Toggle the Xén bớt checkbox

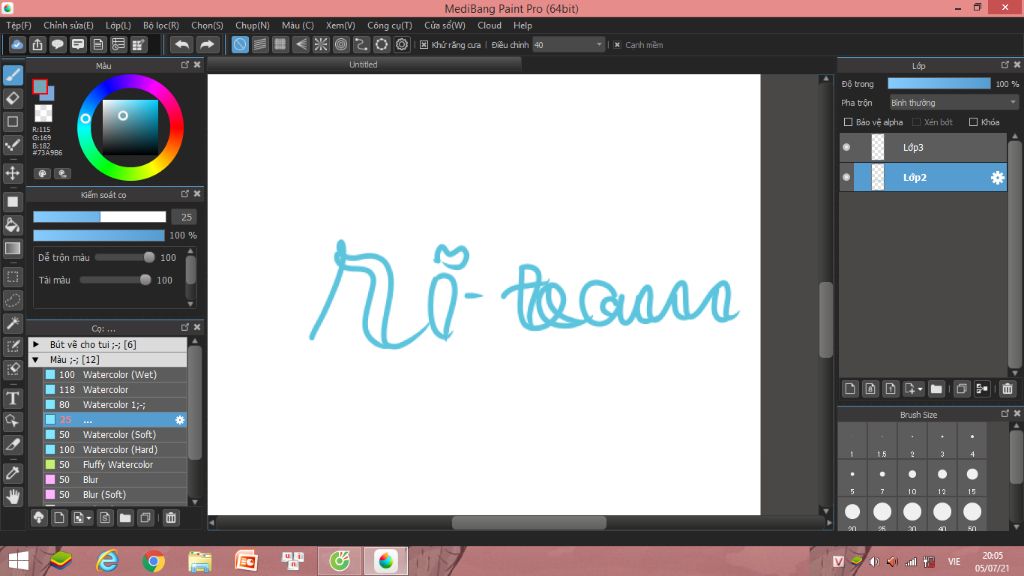point(916,122)
